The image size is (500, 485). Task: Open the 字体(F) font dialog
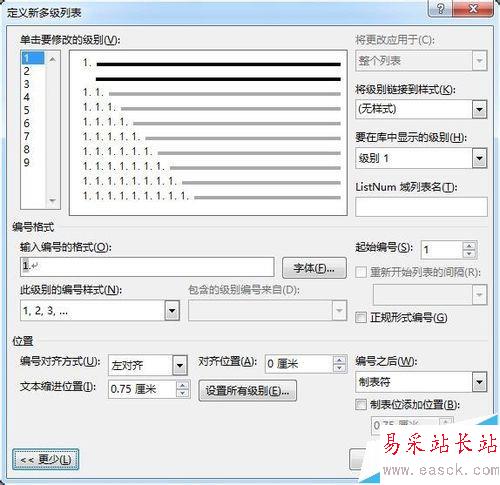pyautogui.click(x=314, y=268)
